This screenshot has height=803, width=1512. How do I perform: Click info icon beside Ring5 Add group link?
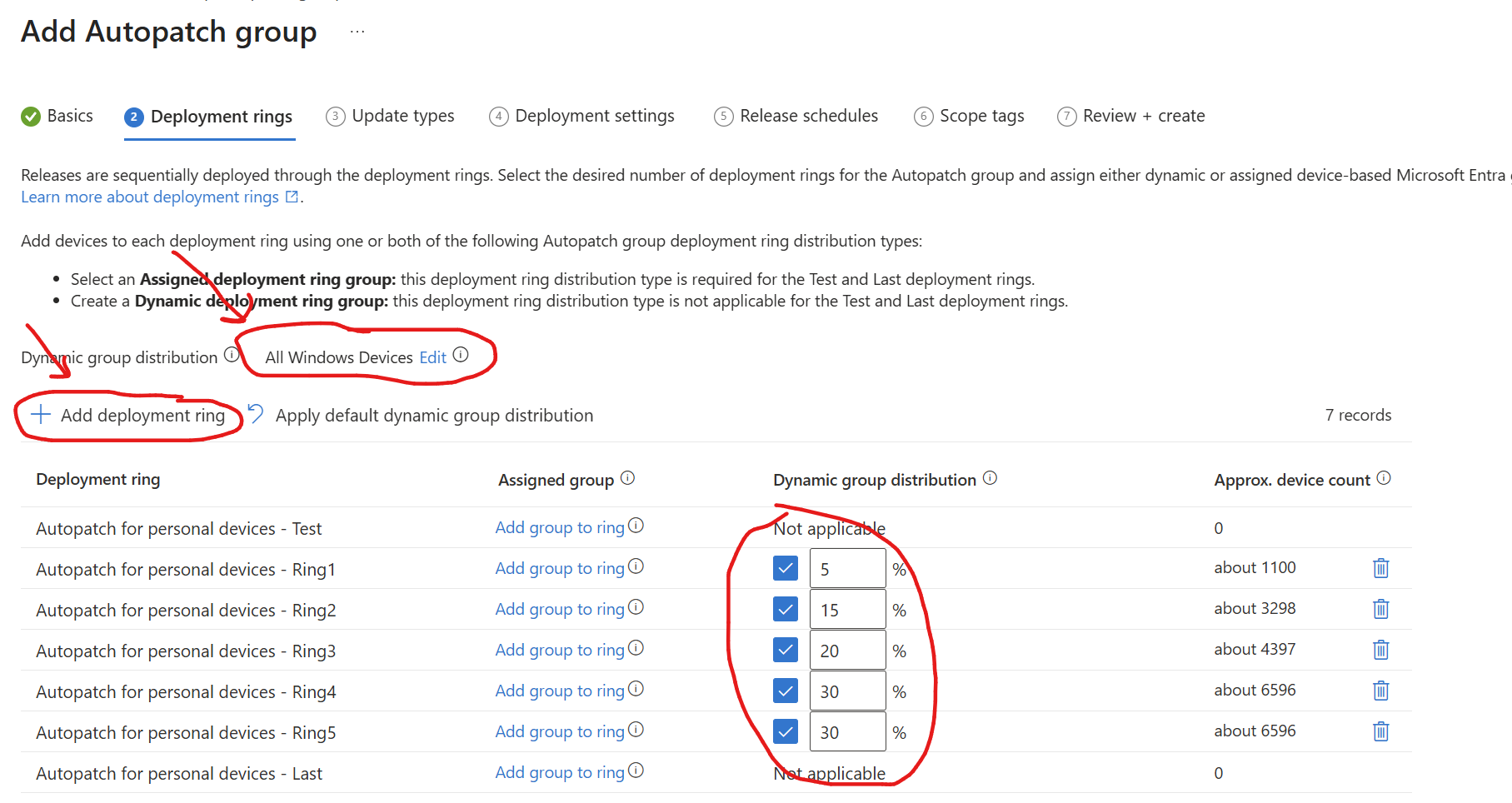(636, 730)
